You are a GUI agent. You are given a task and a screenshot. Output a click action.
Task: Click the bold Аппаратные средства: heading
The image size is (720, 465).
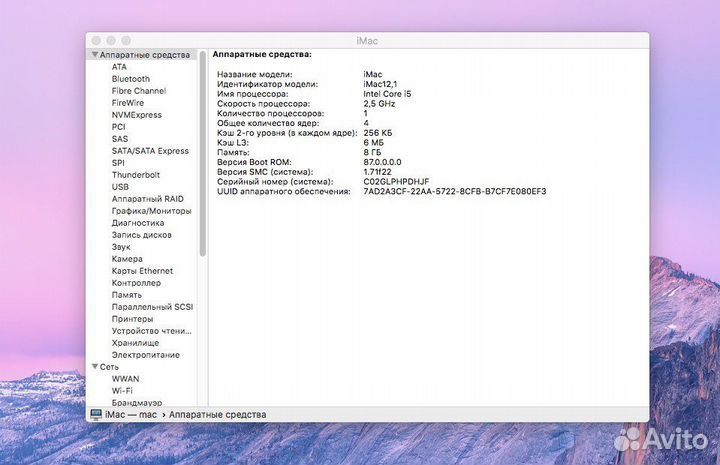(x=262, y=54)
